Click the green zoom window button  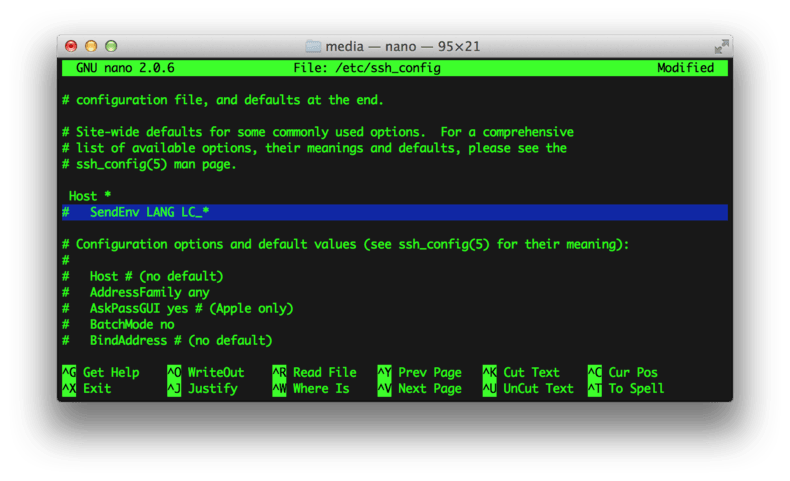pyautogui.click(x=111, y=46)
